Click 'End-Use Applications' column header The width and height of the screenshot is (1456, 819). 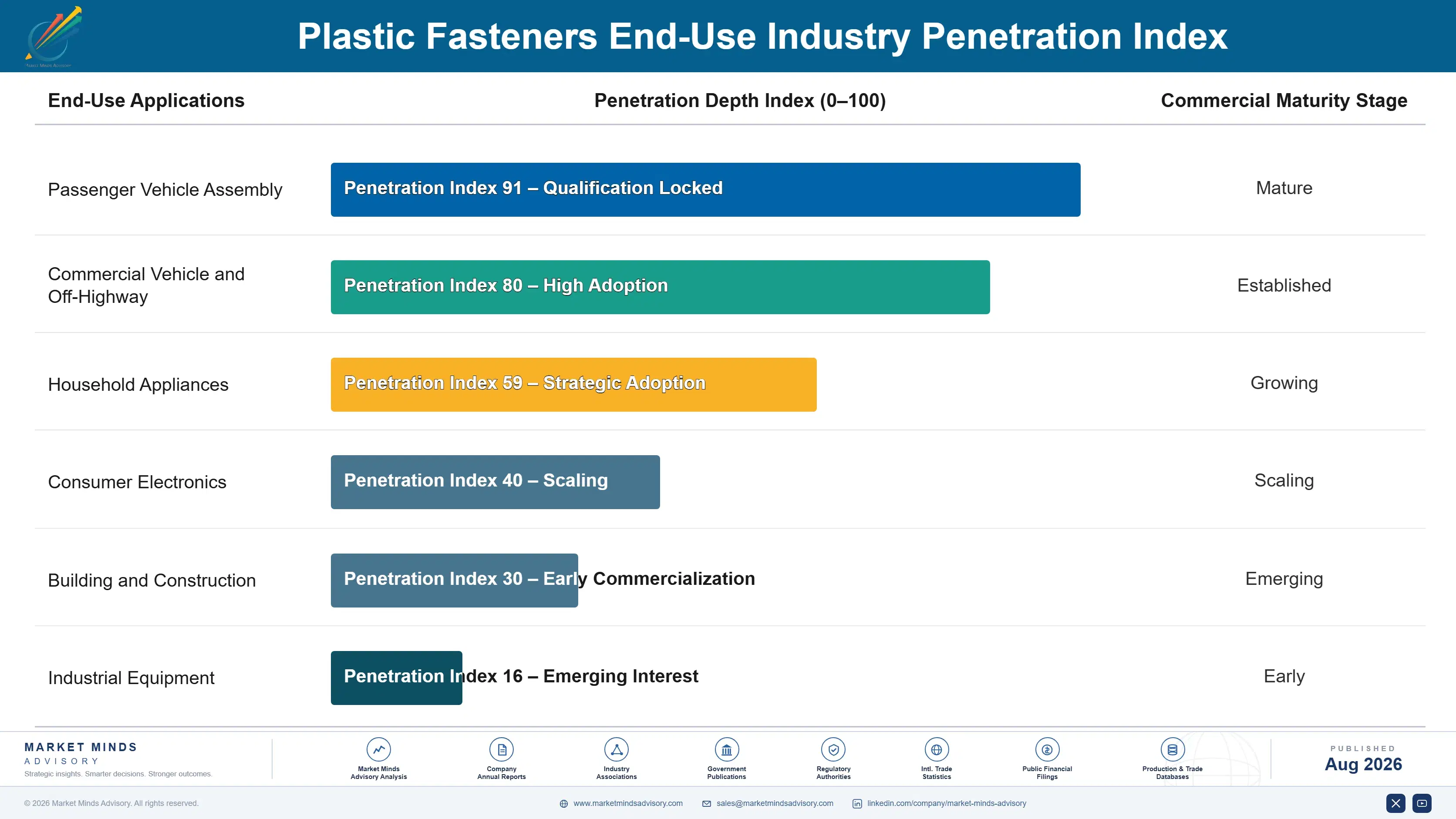[146, 101]
